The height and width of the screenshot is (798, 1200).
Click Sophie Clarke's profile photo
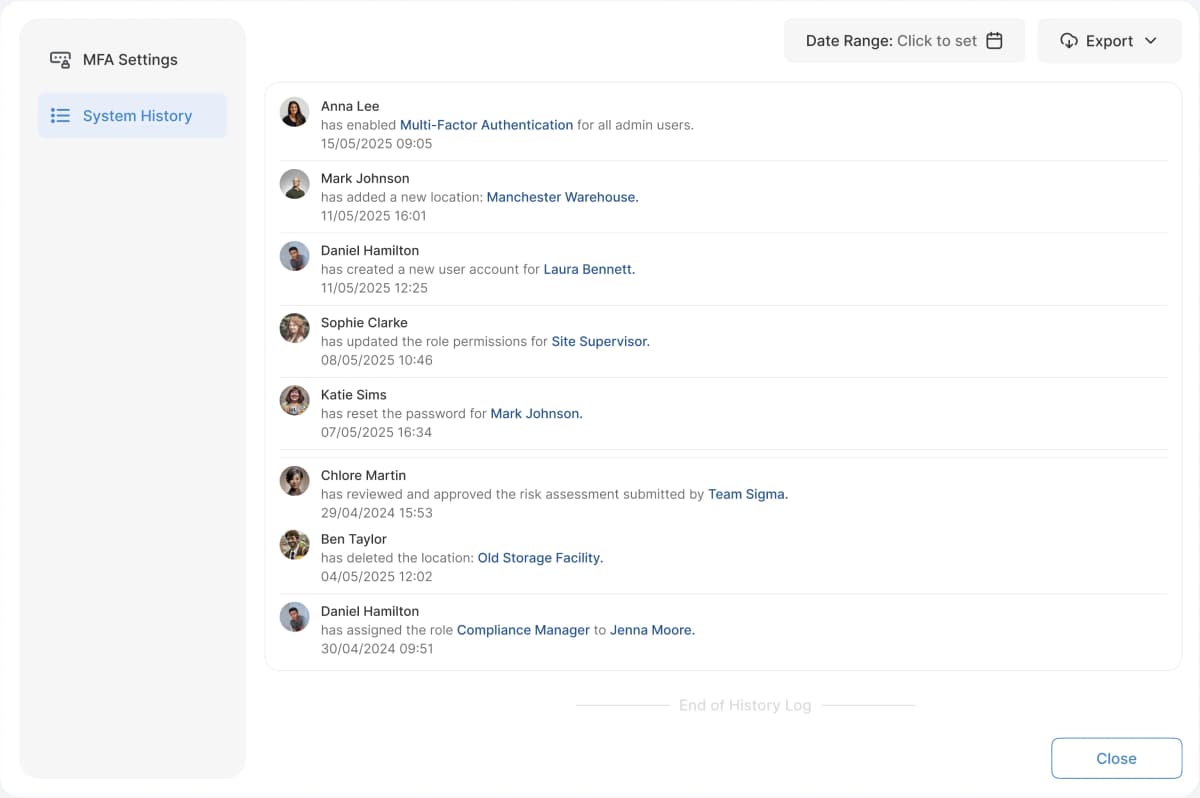point(294,328)
